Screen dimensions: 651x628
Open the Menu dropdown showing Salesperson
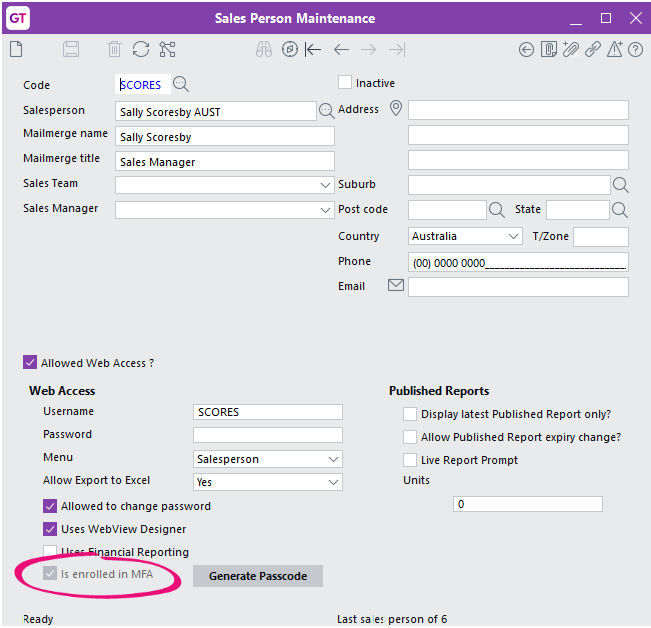(268, 459)
